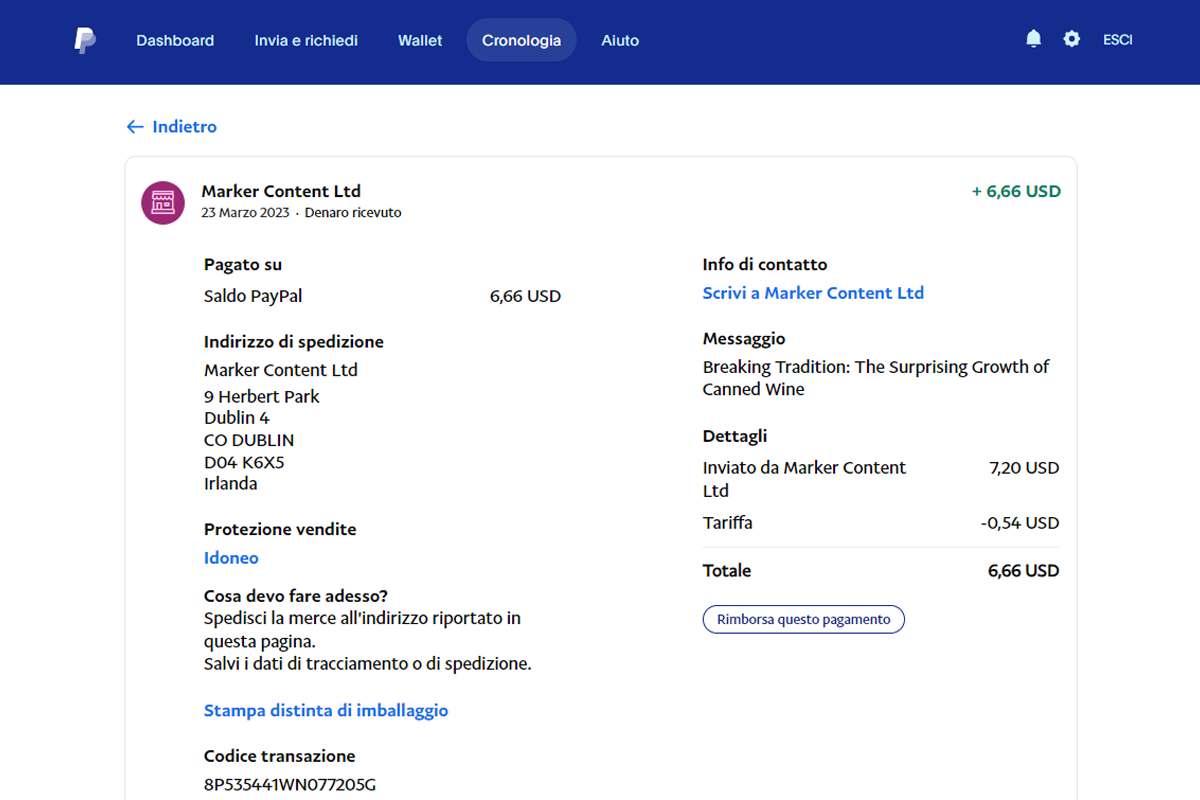Click the Breaking Tradition message text
Screen dimensions: 1200x800
876,378
